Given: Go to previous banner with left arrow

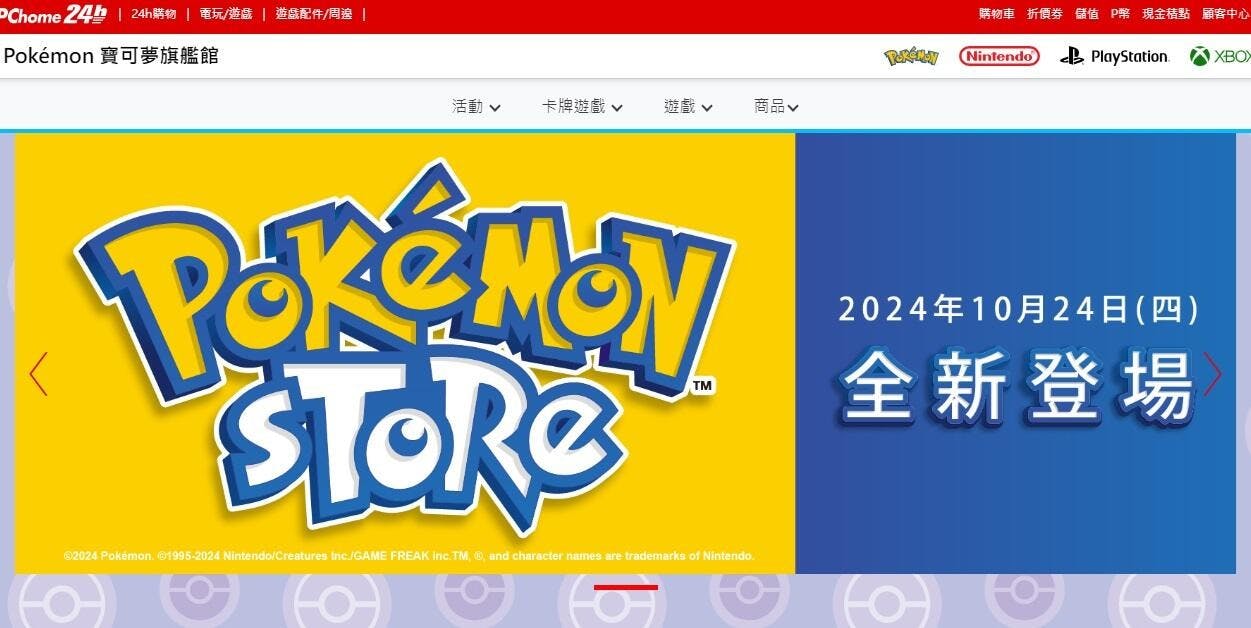Looking at the screenshot, I should tap(38, 374).
